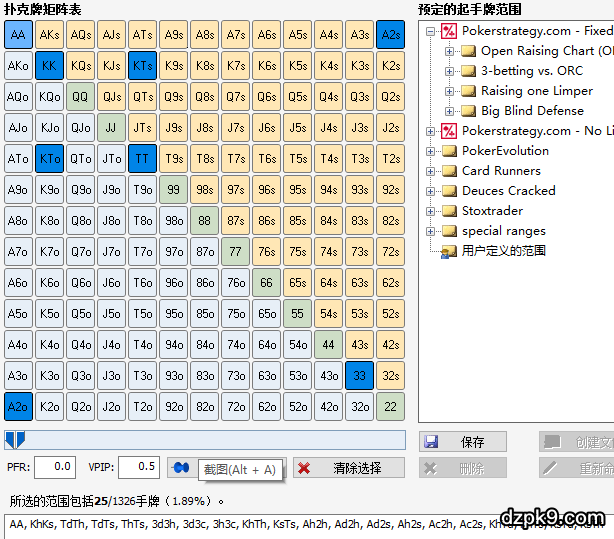Click the PFR value input field
Image resolution: width=614 pixels, height=539 pixels.
tap(55, 467)
